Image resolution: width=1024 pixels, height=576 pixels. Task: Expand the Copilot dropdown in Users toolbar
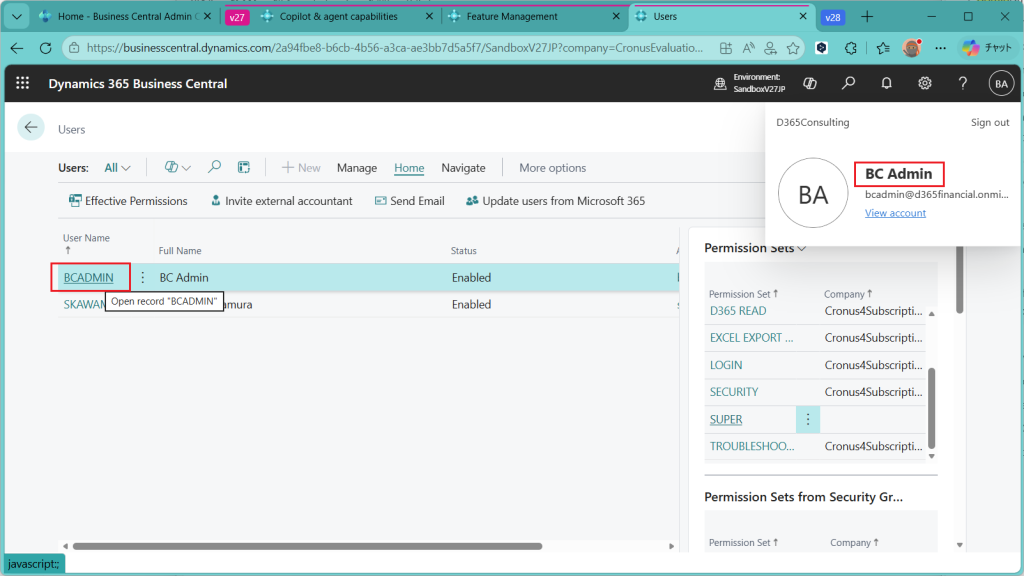pos(177,168)
